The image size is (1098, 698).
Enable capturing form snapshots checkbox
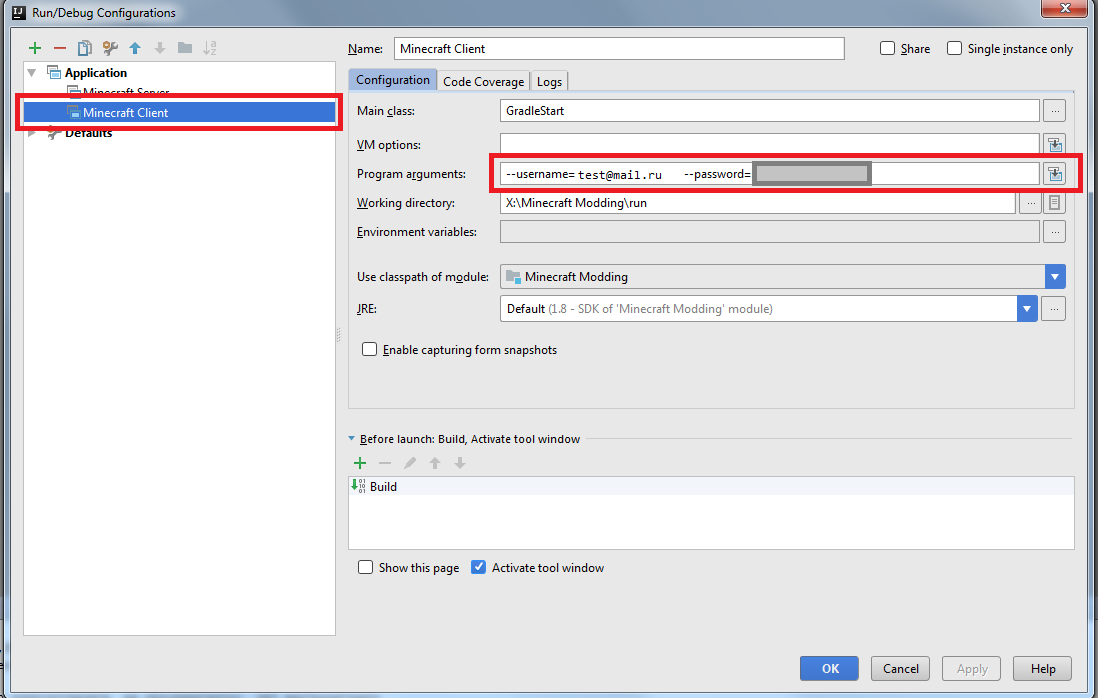(370, 350)
